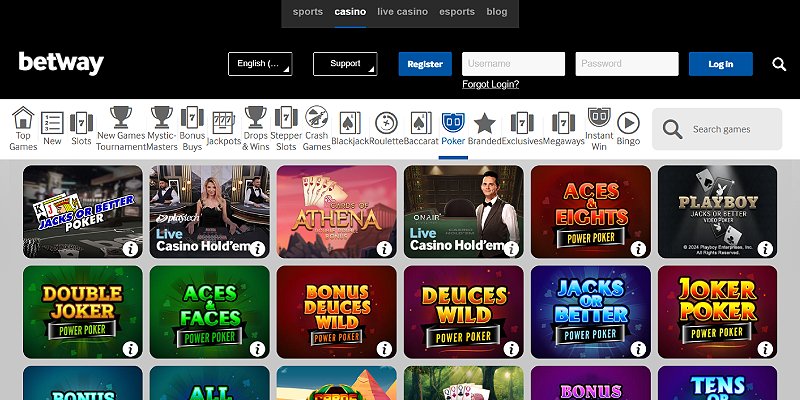Show info for Aces & Eights game
Viewport: 800px width, 400px height.
coord(638,249)
